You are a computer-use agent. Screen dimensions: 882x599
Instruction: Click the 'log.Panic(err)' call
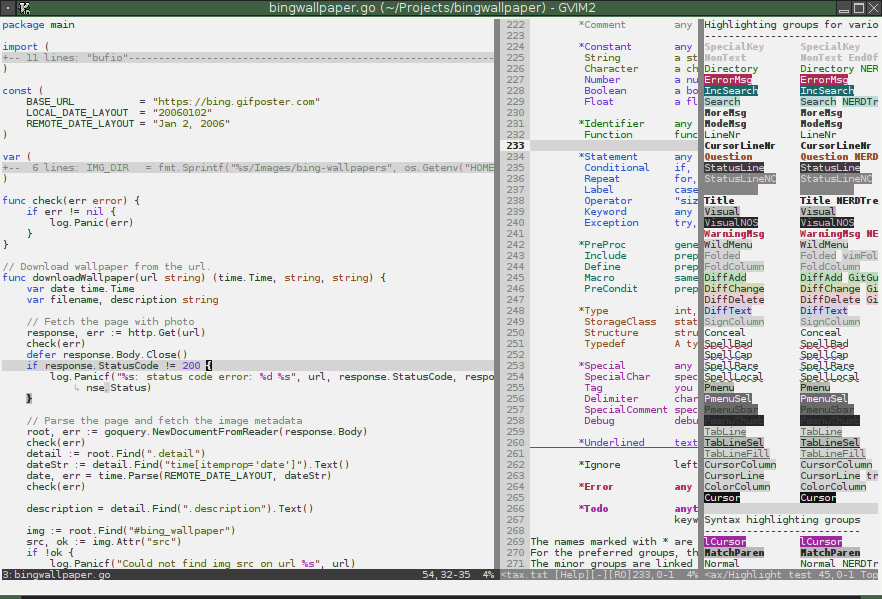(92, 223)
